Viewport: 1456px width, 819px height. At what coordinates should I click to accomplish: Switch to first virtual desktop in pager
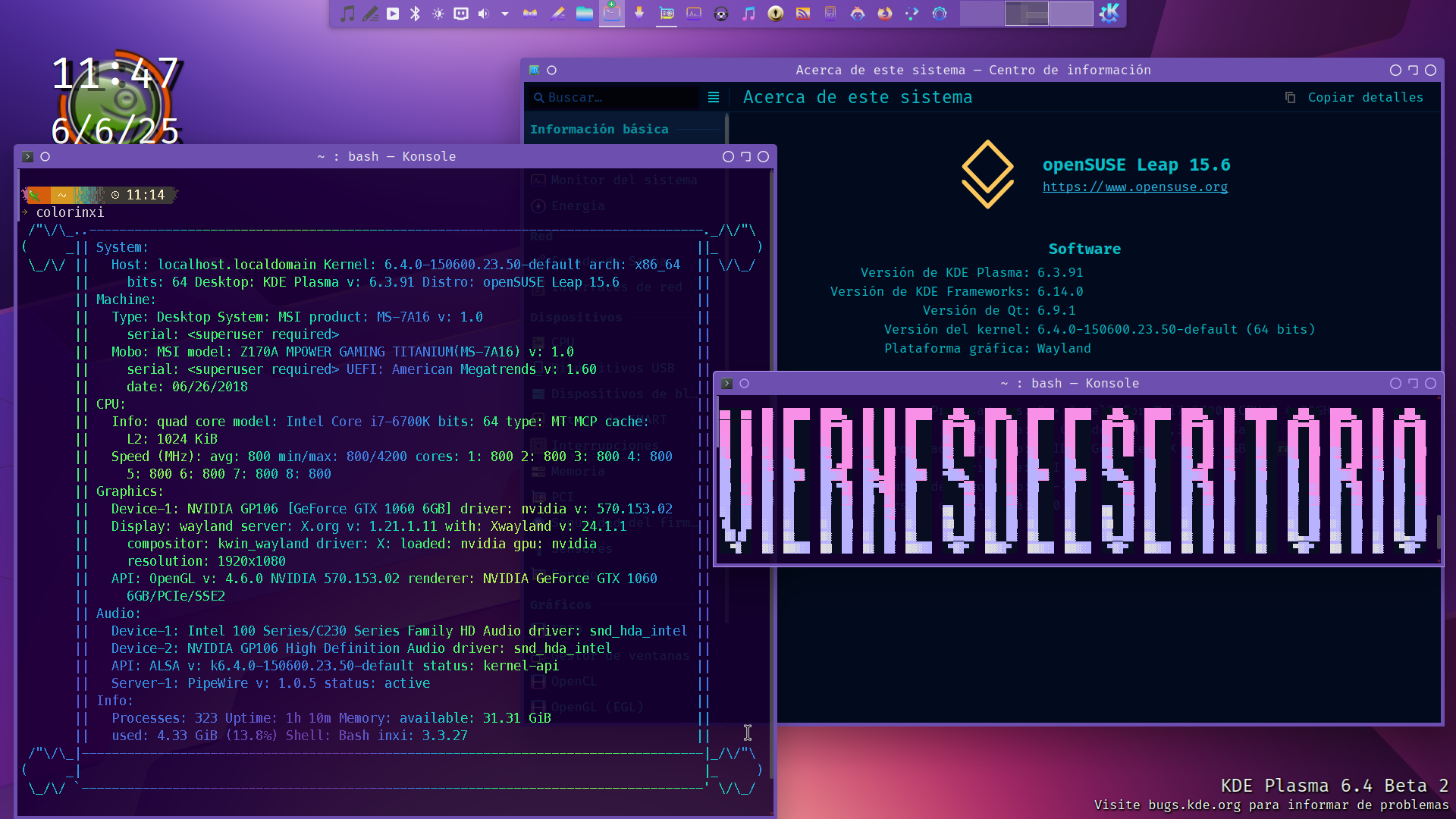pyautogui.click(x=982, y=14)
